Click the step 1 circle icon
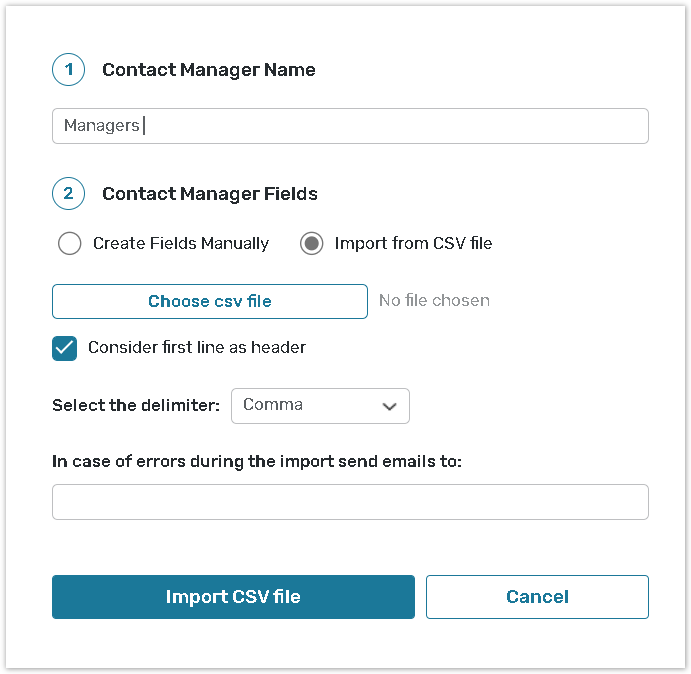691x674 pixels. click(x=68, y=70)
